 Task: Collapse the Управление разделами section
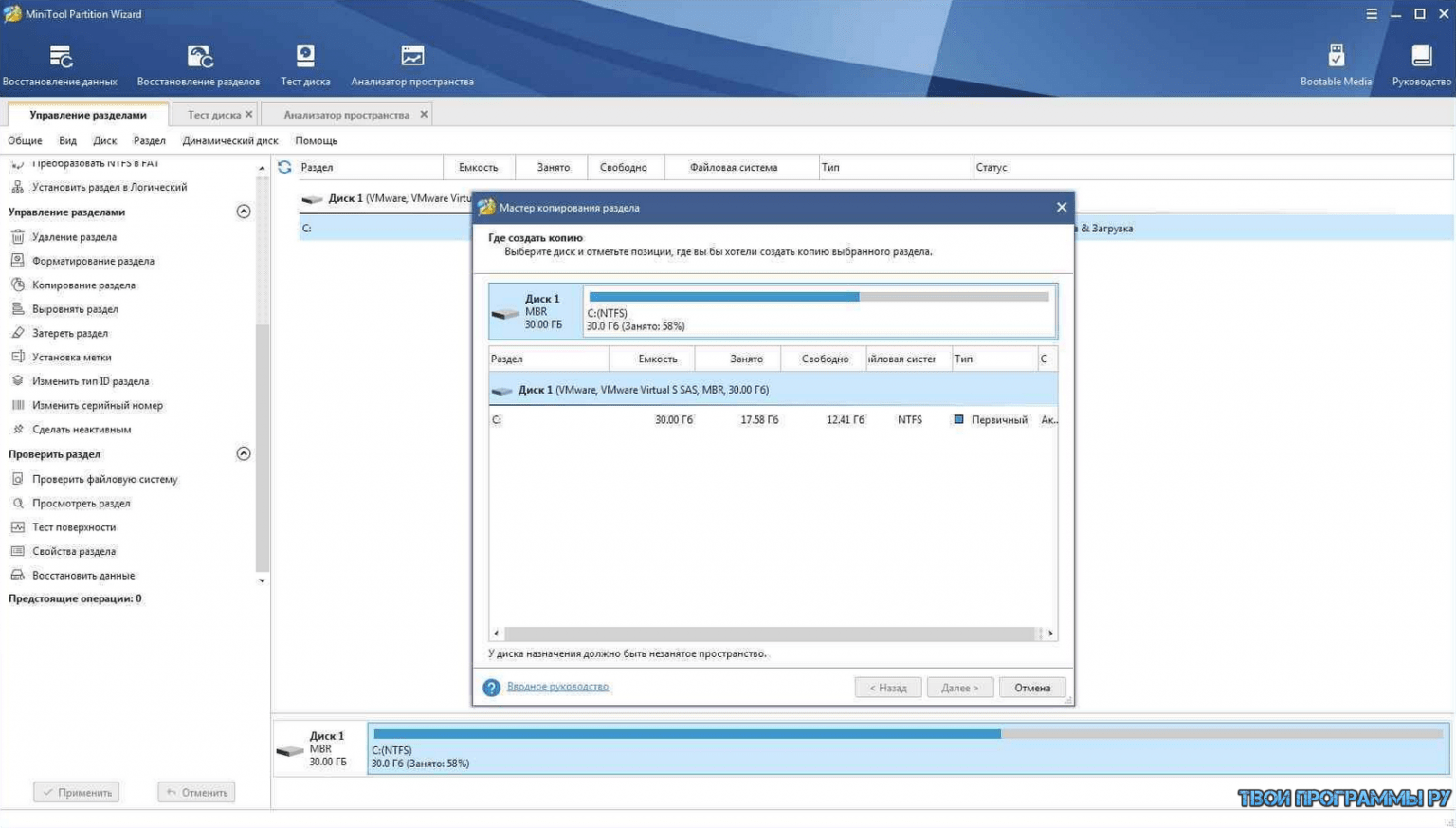point(244,212)
